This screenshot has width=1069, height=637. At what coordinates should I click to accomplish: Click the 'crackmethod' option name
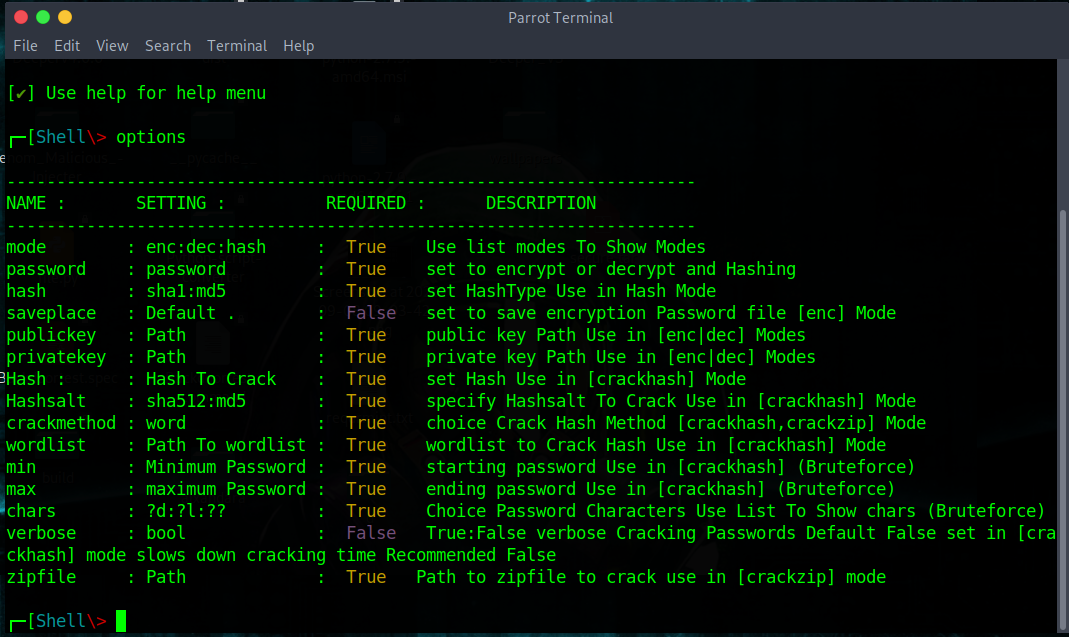[x=61, y=423]
